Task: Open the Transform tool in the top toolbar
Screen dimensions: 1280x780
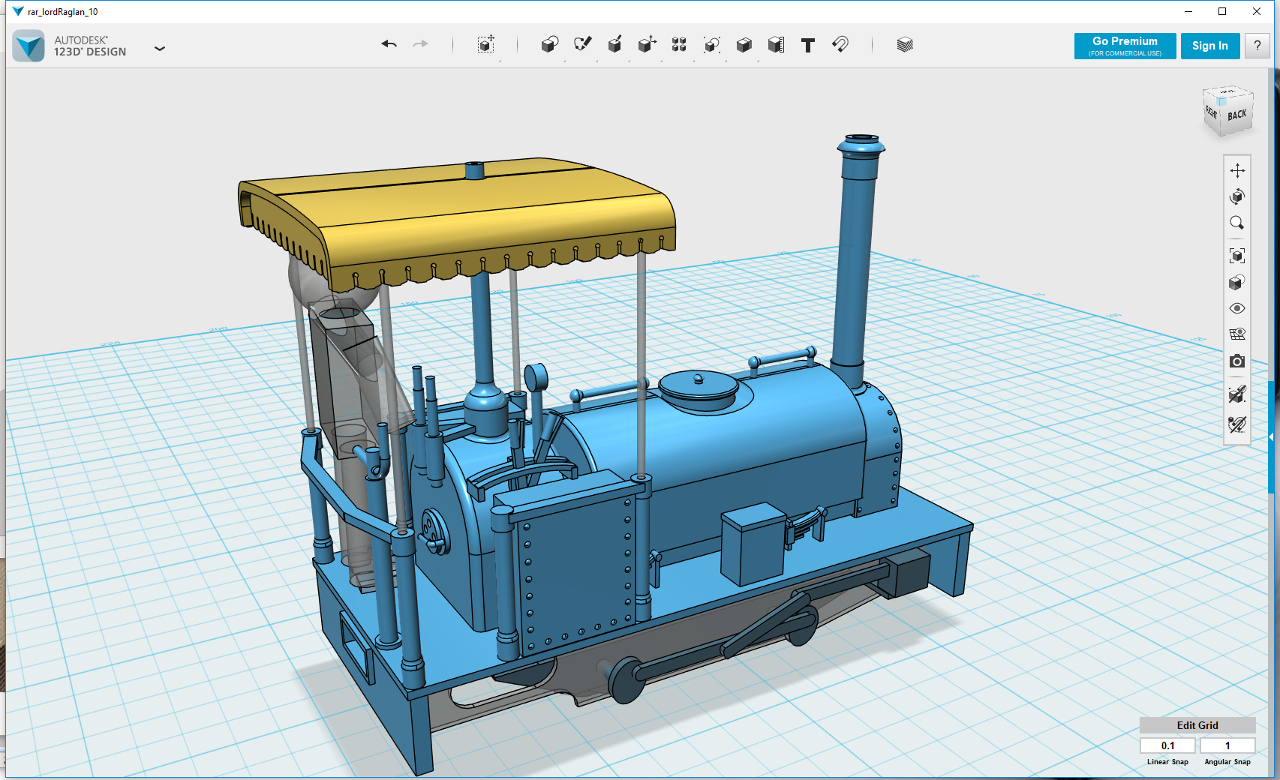Action: tap(486, 45)
